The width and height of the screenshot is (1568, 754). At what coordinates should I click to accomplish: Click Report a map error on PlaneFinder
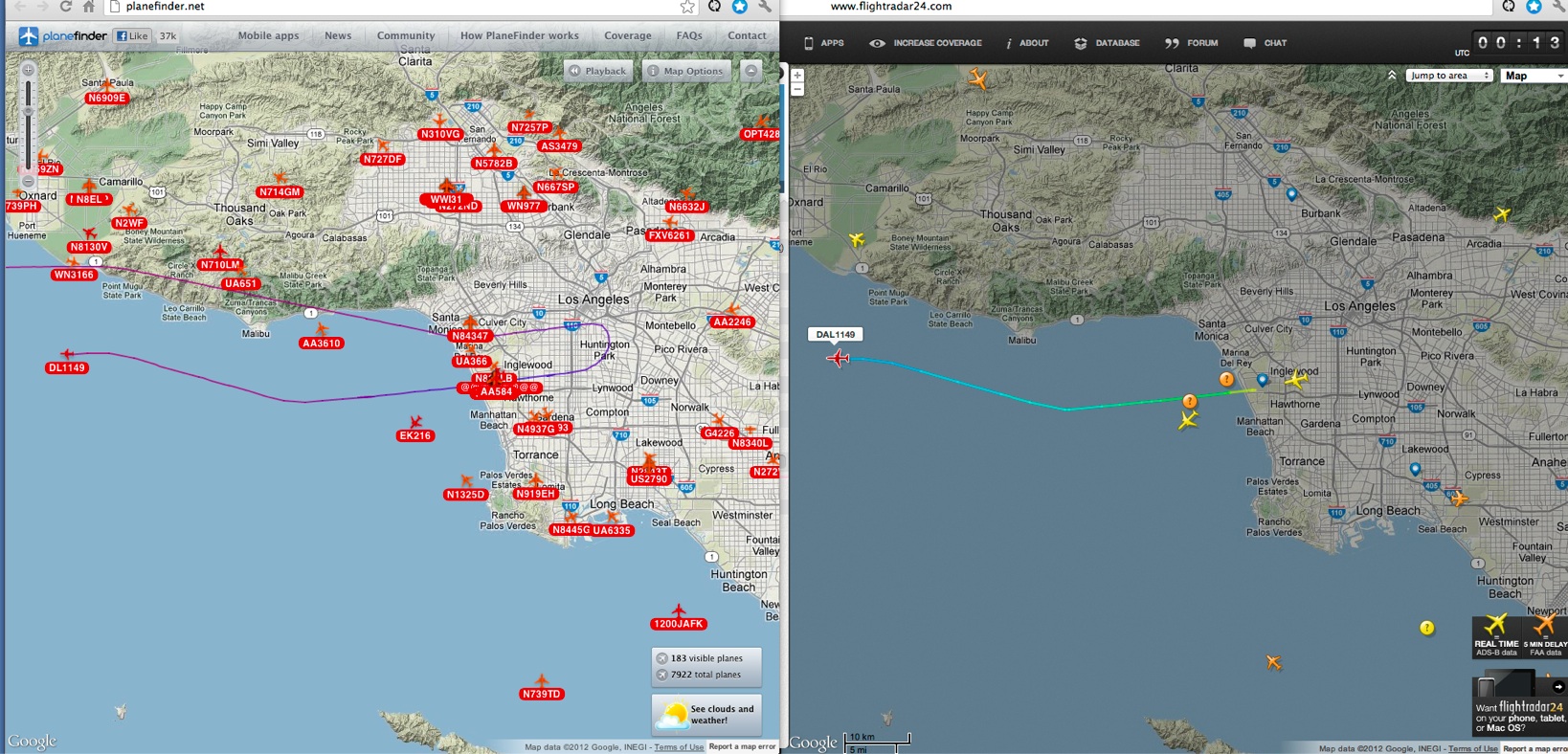(742, 746)
